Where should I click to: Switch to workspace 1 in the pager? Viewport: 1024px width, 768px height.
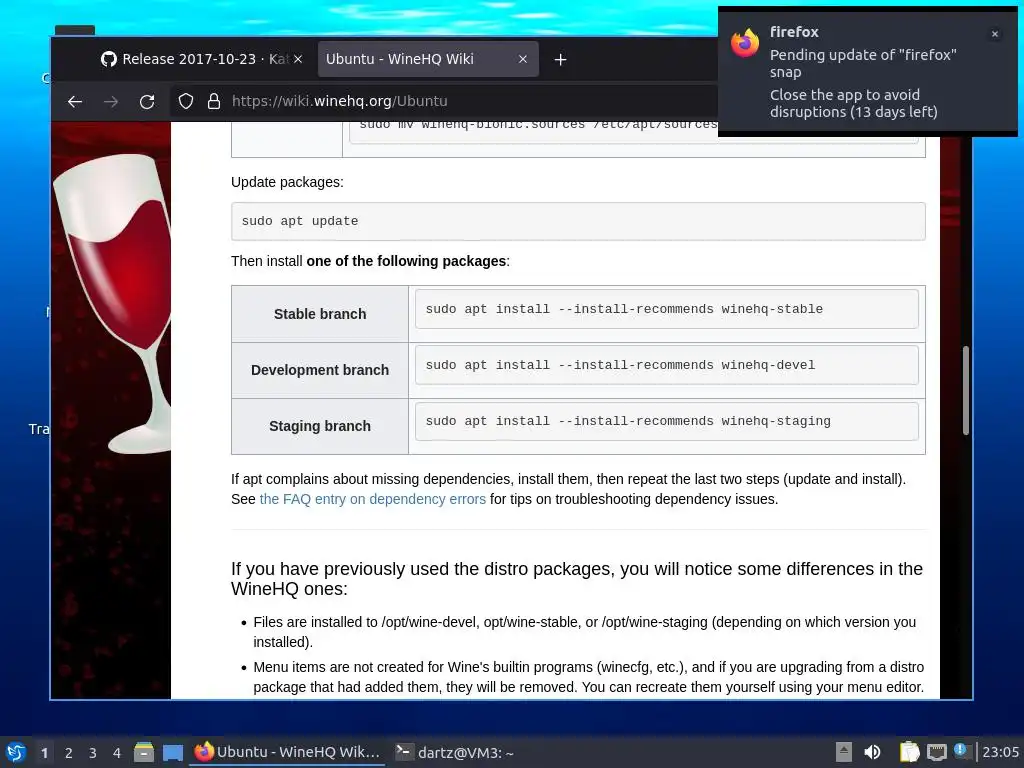pos(44,753)
